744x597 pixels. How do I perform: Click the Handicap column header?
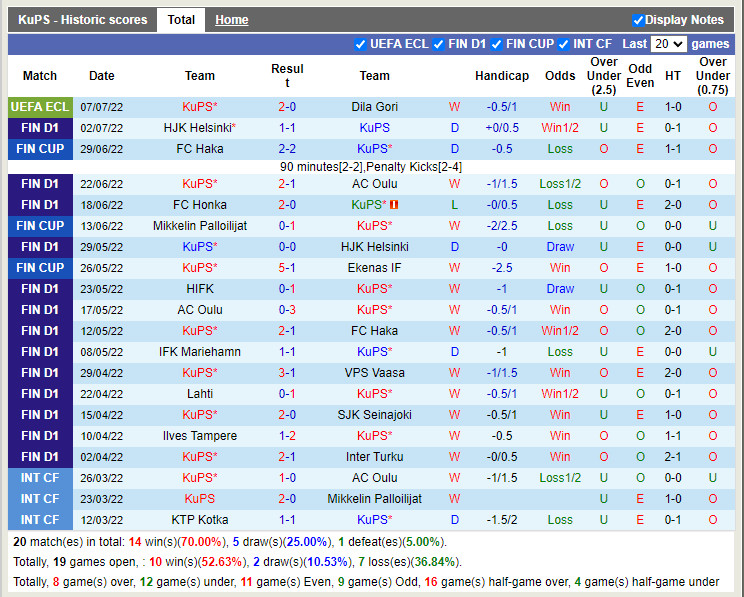point(502,76)
